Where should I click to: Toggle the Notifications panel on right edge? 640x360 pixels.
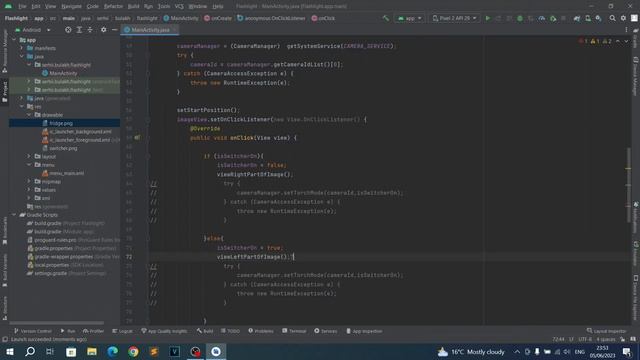(x=636, y=217)
